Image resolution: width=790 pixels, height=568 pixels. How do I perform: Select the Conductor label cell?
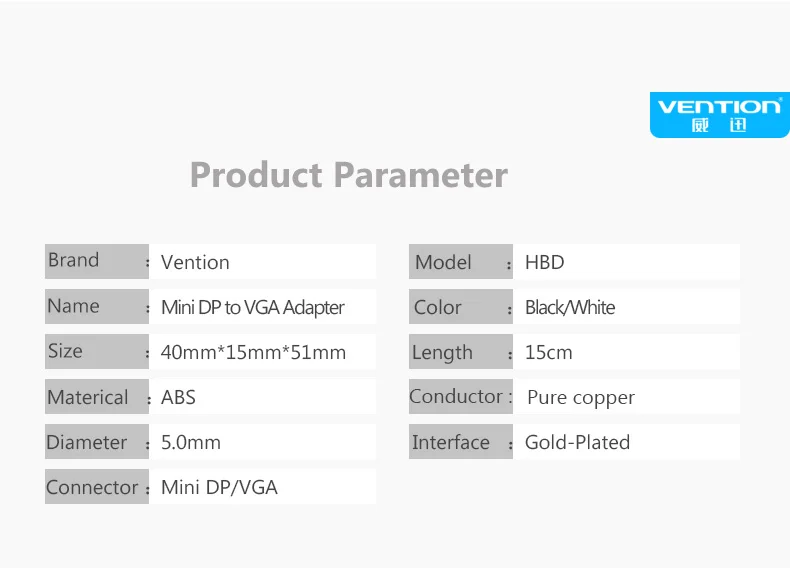(461, 396)
